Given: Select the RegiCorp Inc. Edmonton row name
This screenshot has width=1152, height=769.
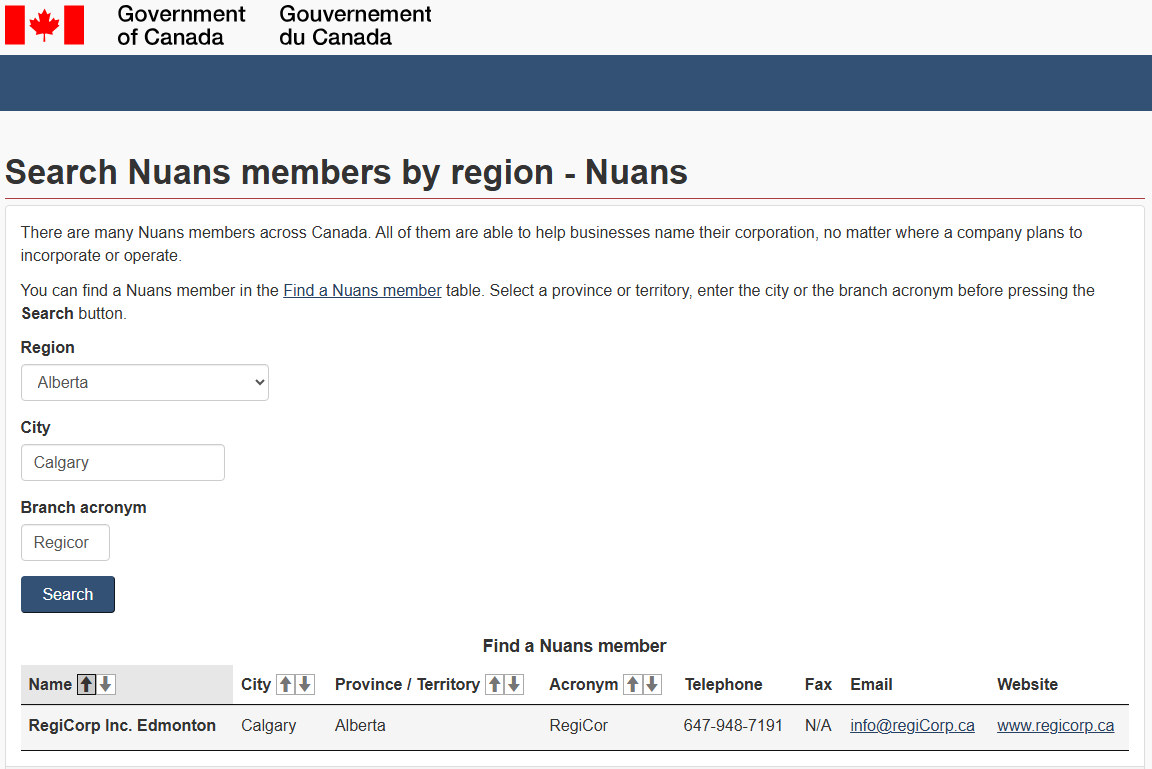Looking at the screenshot, I should coord(122,725).
